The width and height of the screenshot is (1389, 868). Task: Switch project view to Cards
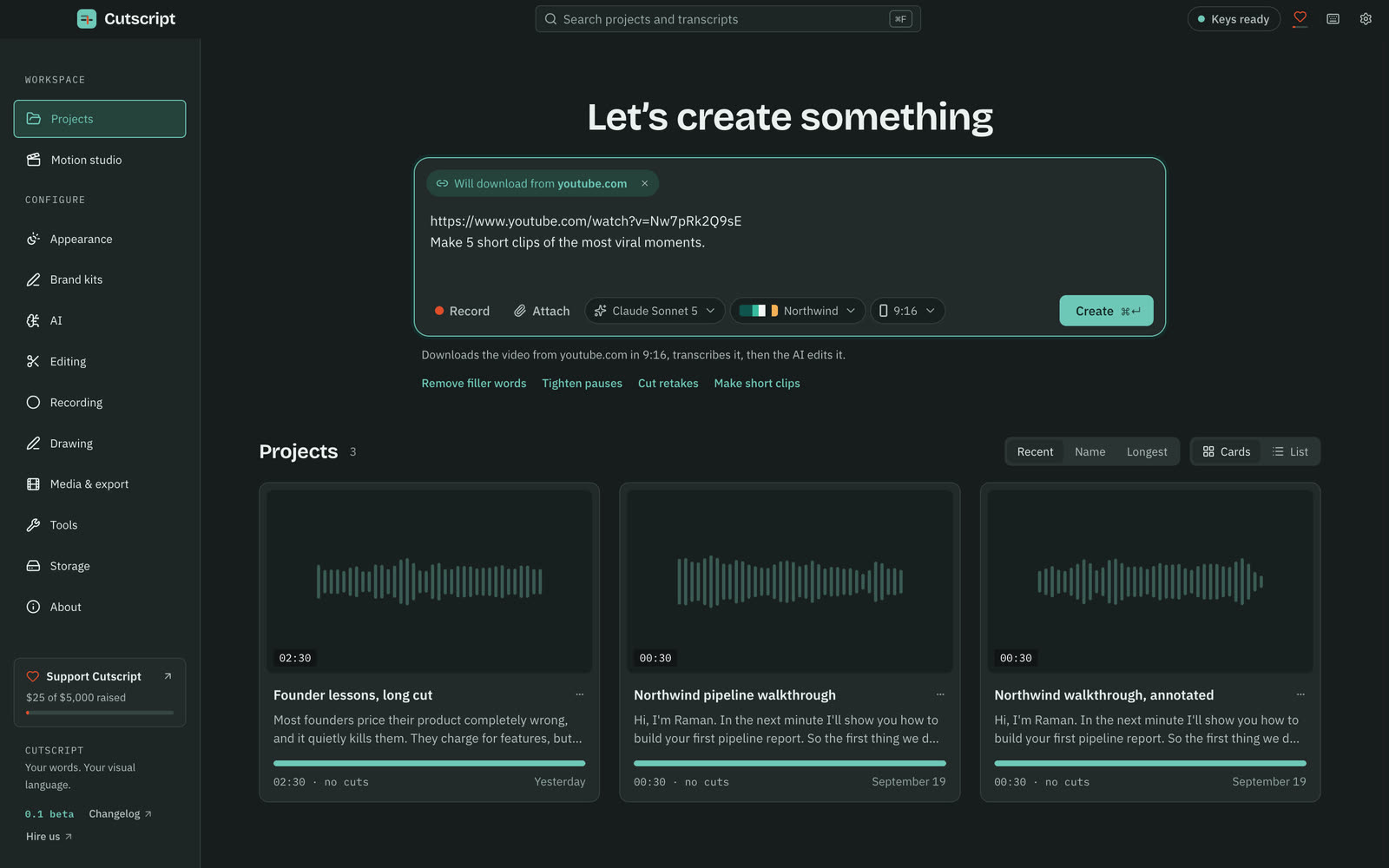point(1226,451)
